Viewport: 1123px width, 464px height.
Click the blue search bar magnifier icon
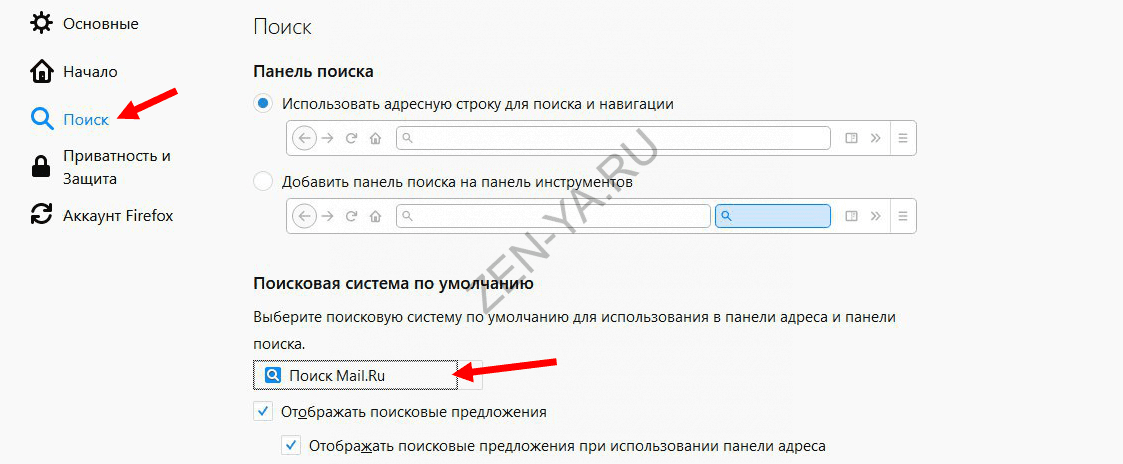click(726, 216)
